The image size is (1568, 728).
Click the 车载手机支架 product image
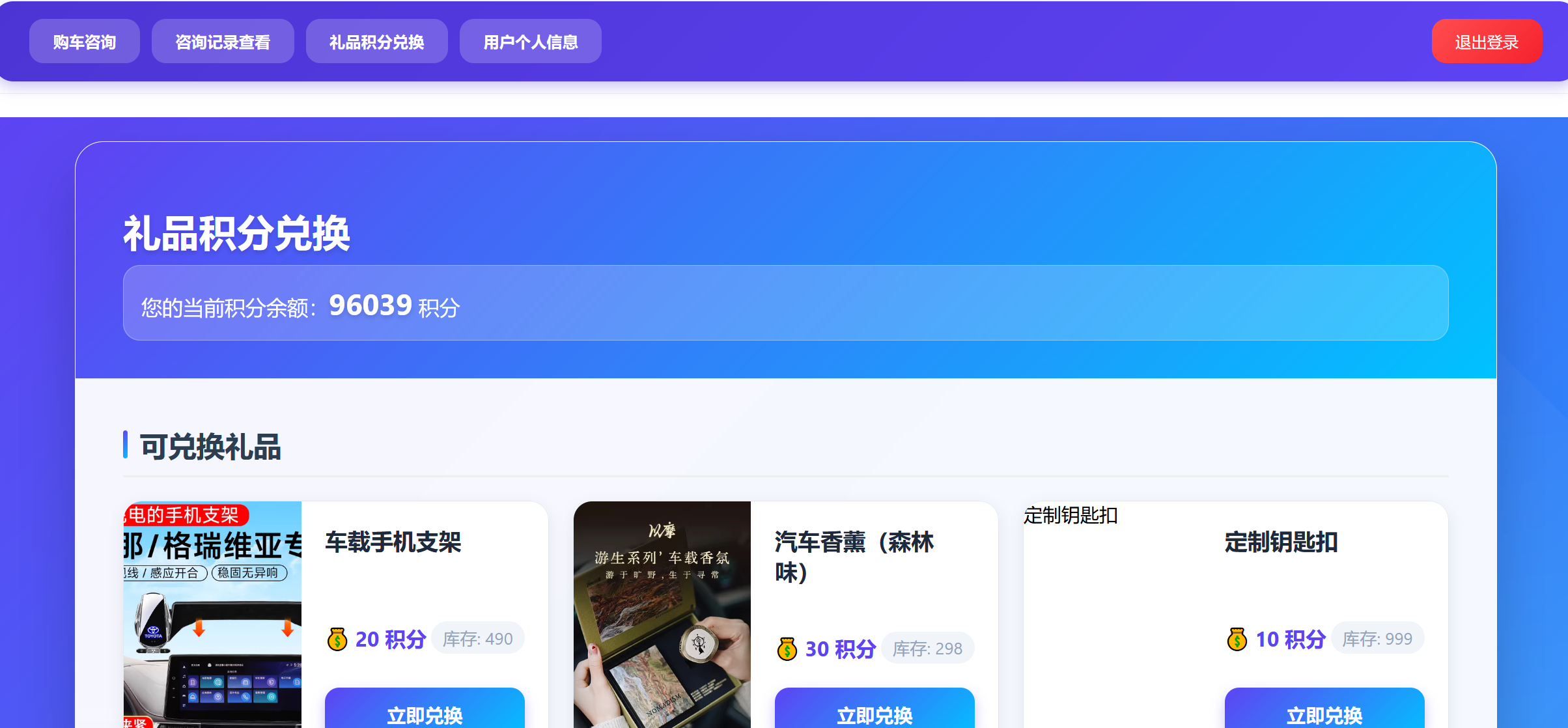212,615
